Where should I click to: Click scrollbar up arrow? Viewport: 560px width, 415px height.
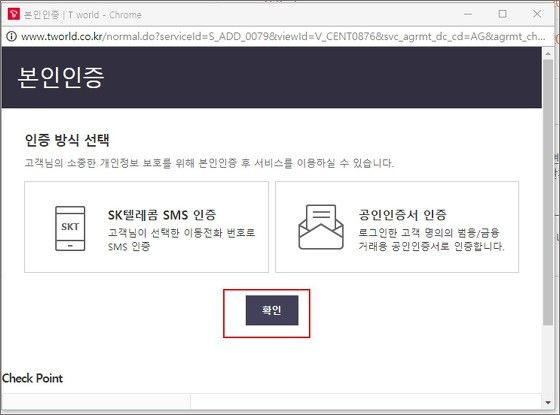pos(548,54)
